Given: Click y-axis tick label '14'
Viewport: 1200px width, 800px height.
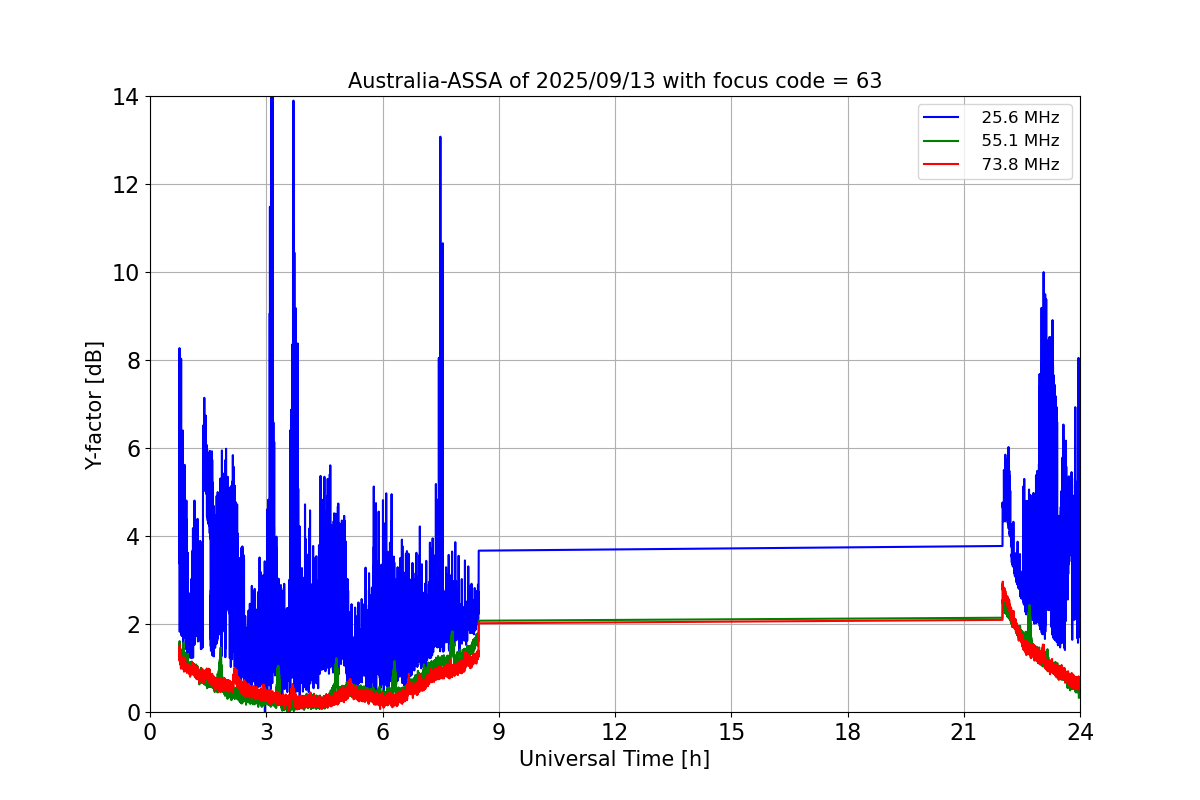Looking at the screenshot, I should (126, 97).
